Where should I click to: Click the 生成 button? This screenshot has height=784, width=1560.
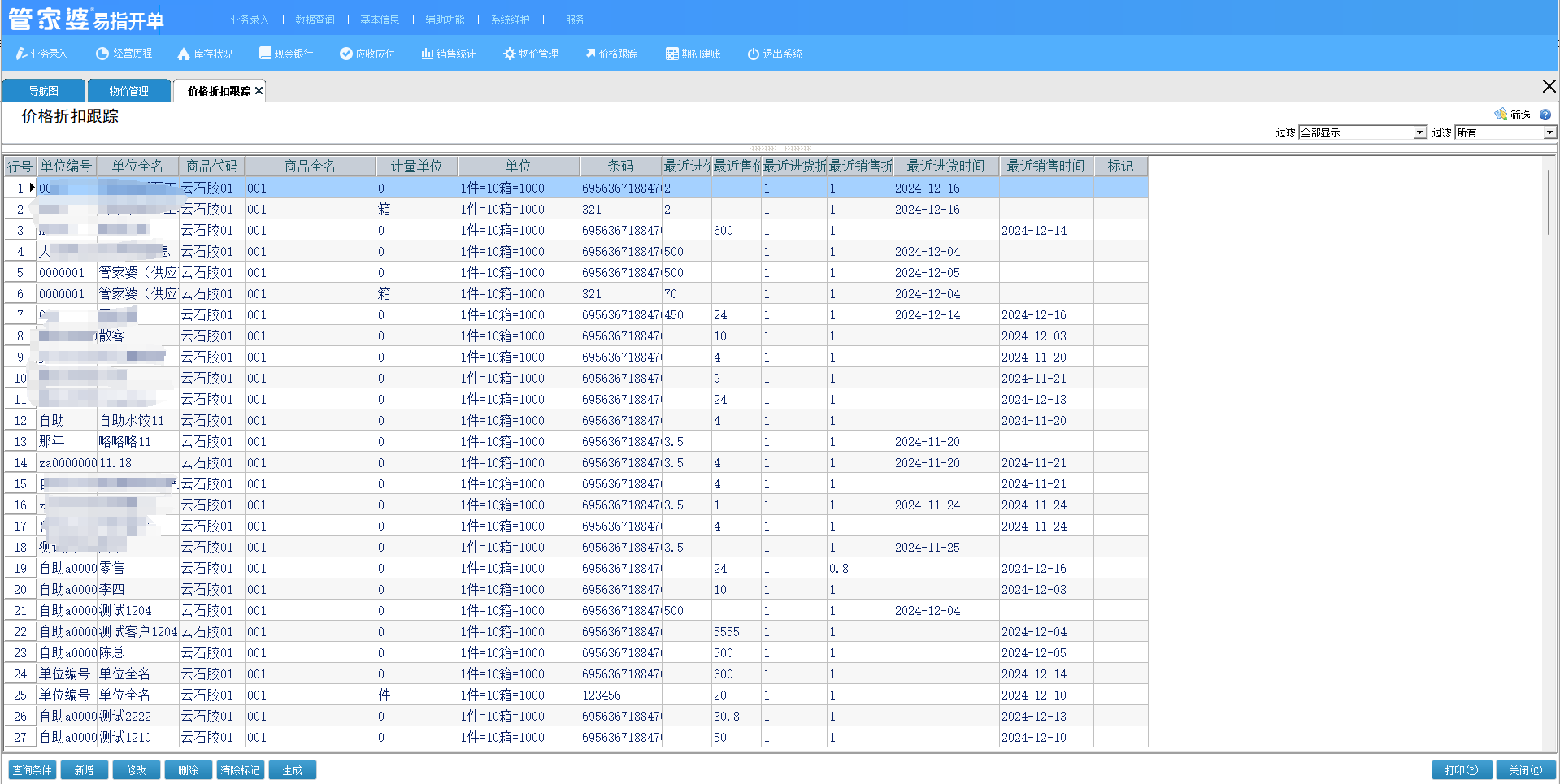click(x=292, y=770)
